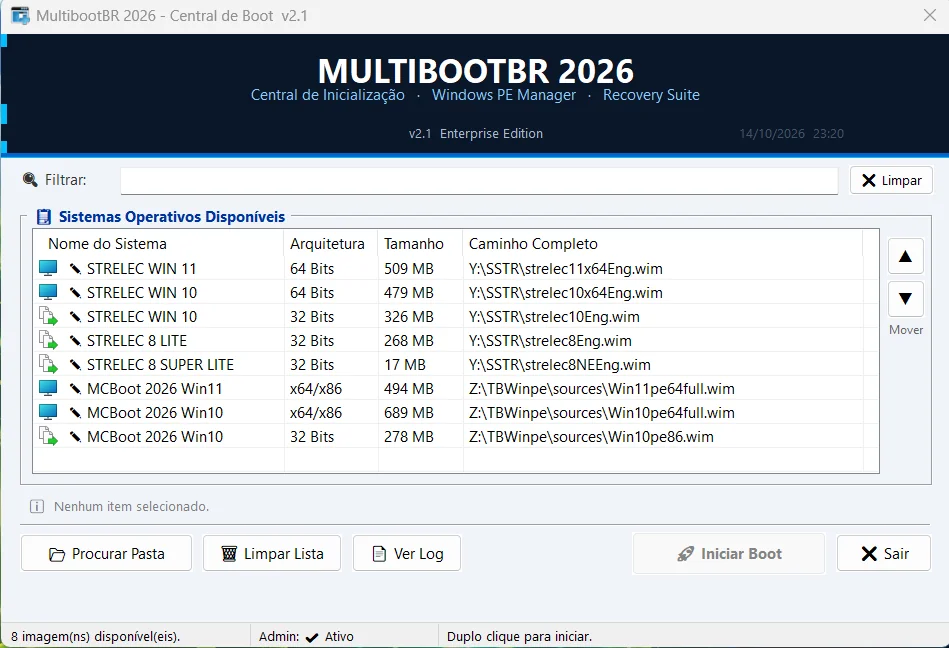Open the log via Ver Log
Viewport: 949px width, 648px height.
coord(407,554)
